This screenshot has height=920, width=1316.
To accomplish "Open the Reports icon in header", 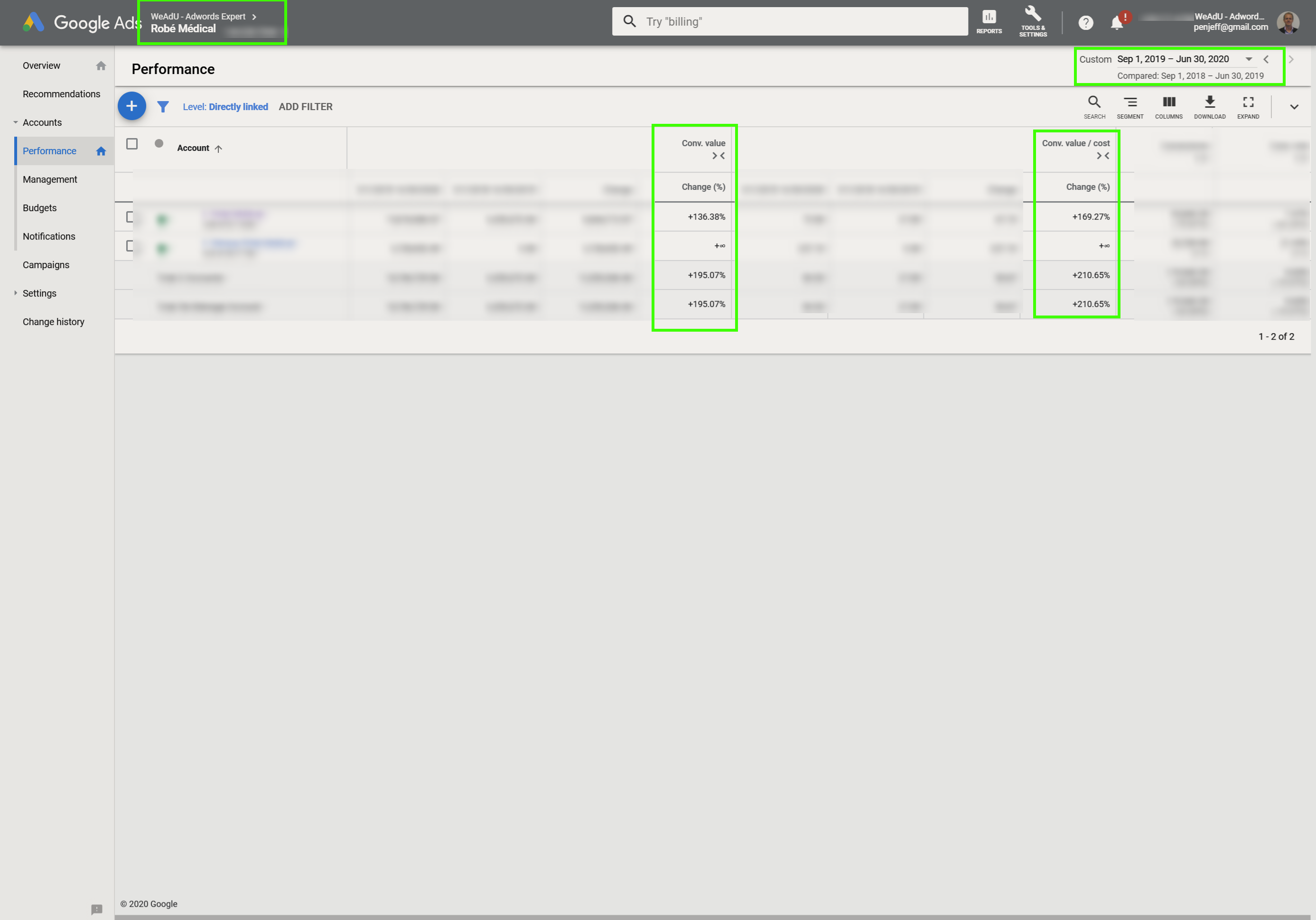I will (989, 22).
